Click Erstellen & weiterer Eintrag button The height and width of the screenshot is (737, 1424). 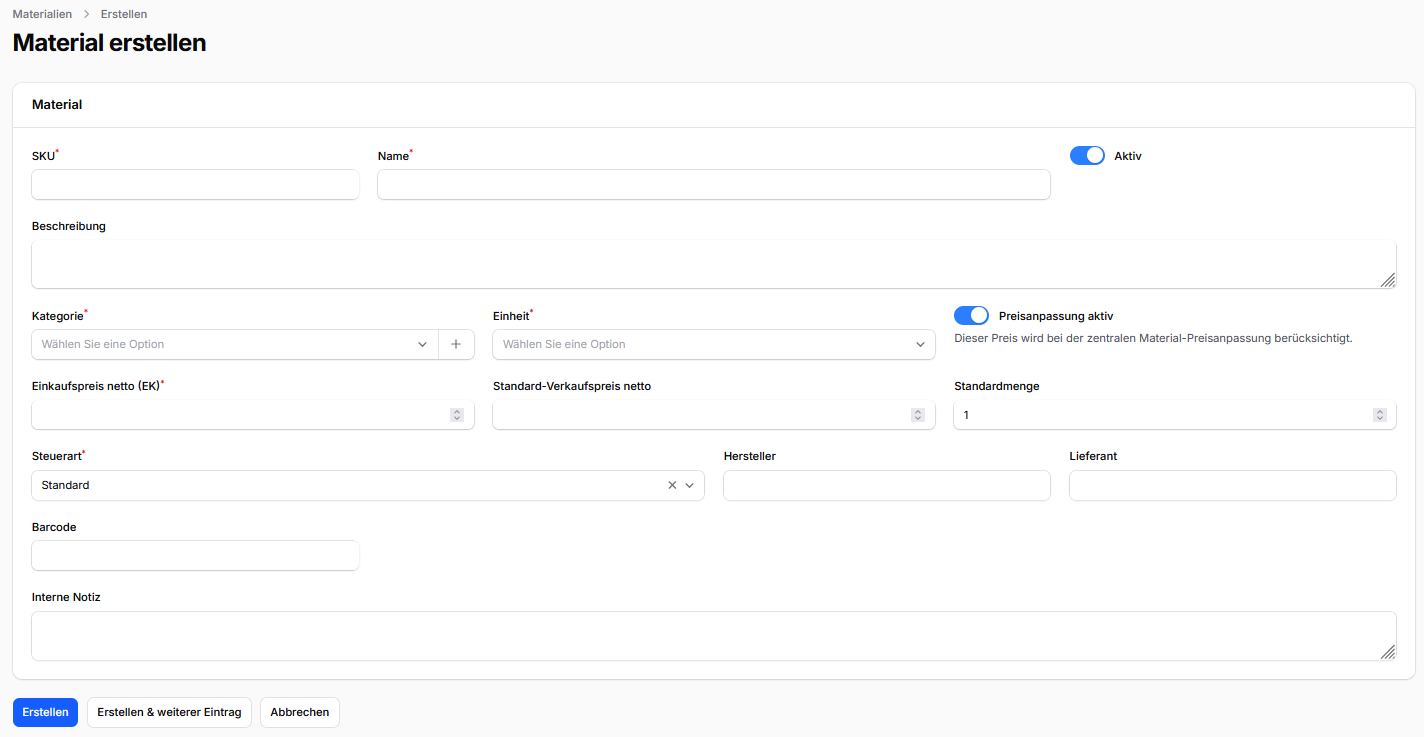169,712
